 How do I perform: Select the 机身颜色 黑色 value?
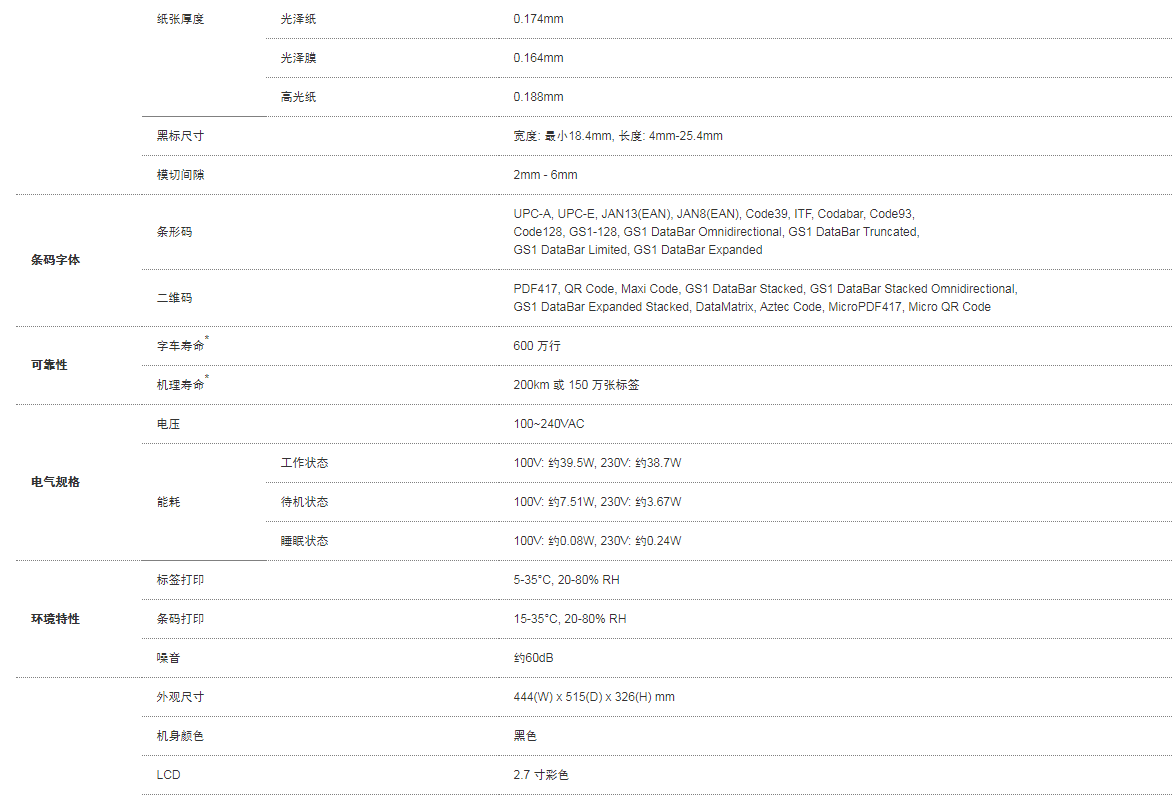pyautogui.click(x=525, y=735)
